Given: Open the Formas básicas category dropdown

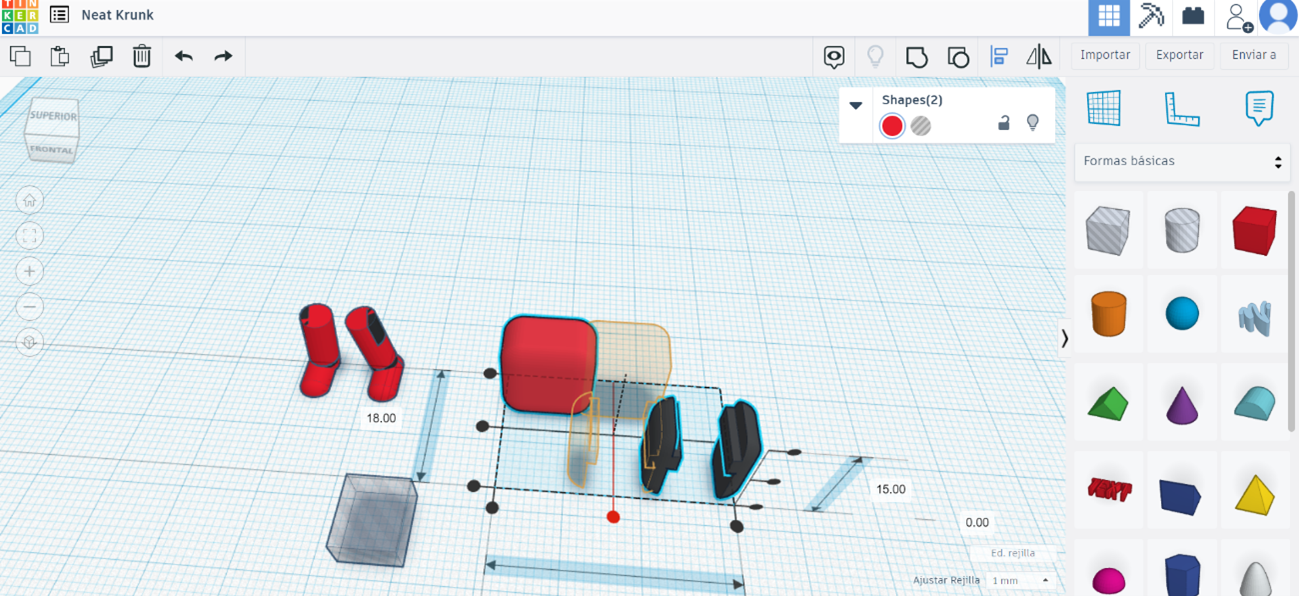Looking at the screenshot, I should 1182,161.
